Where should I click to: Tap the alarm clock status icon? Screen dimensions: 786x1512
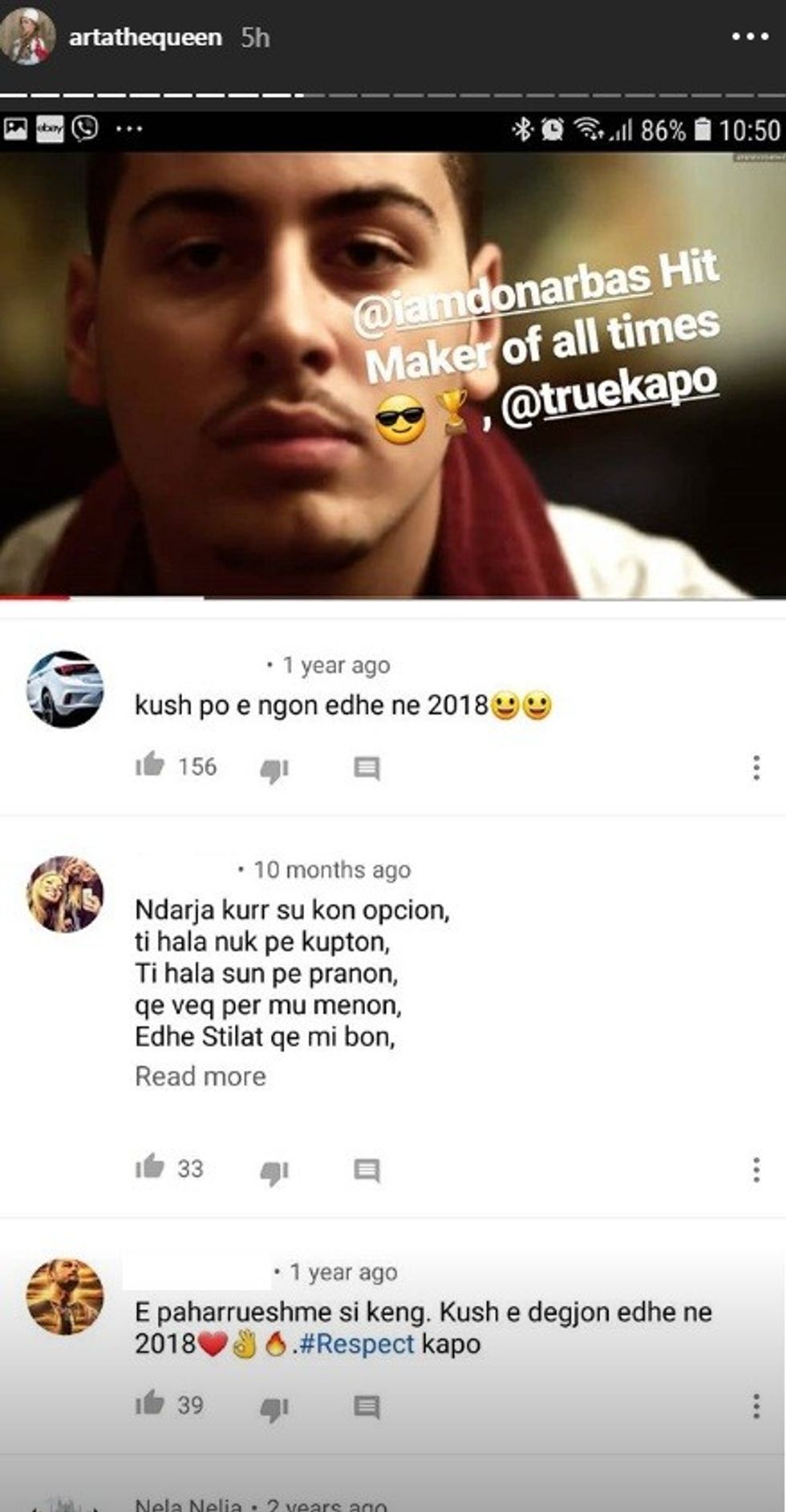(552, 128)
